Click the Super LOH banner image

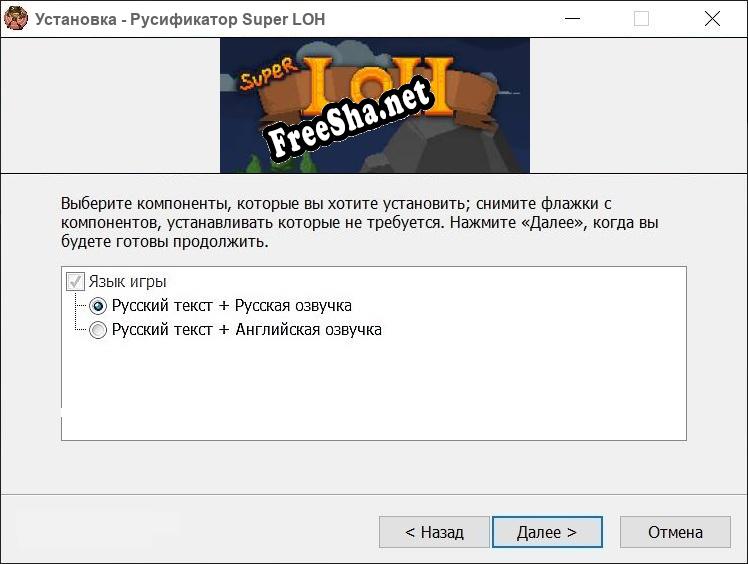(x=374, y=105)
